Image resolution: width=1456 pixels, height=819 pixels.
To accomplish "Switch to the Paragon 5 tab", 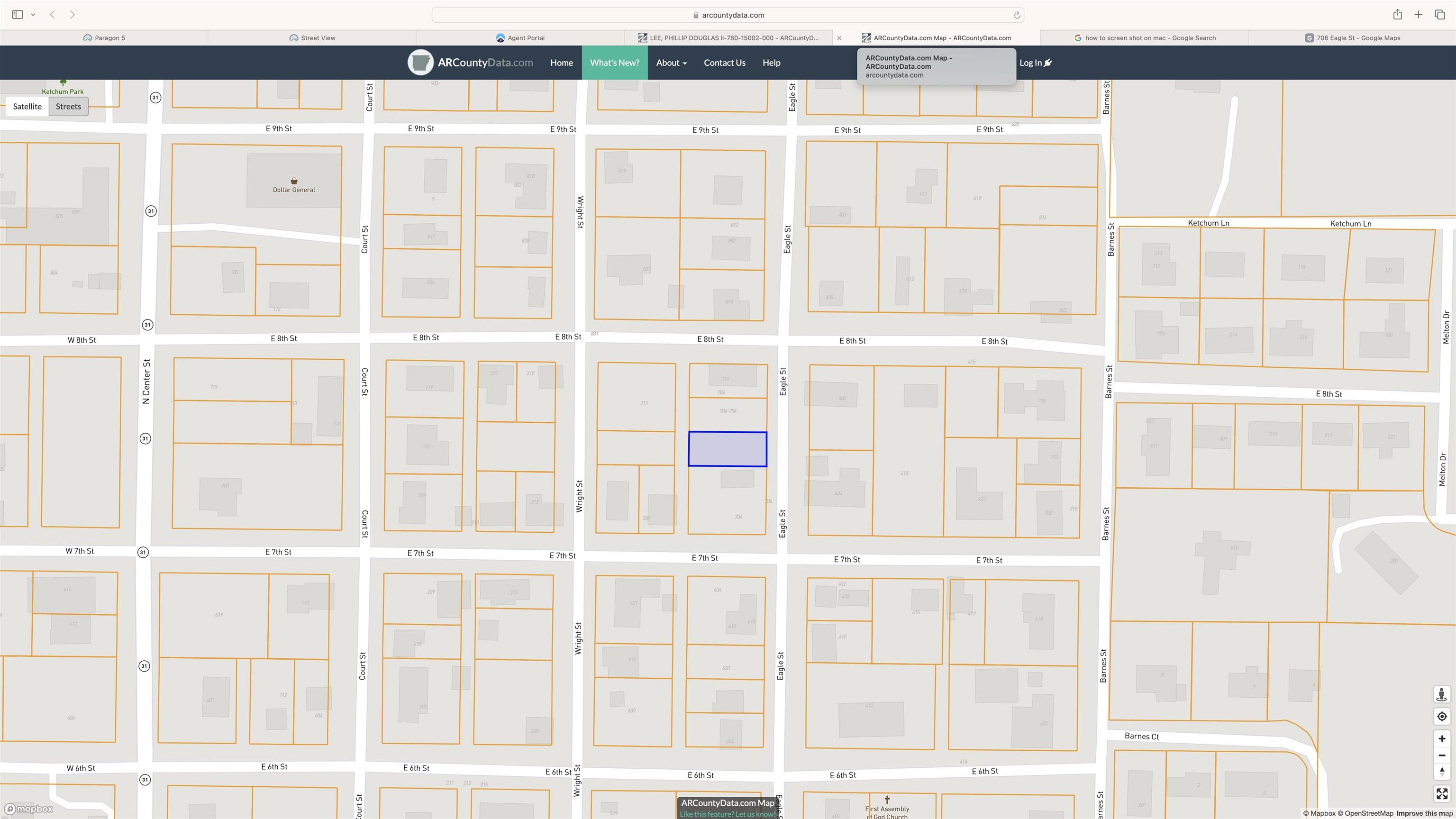I will pyautogui.click(x=104, y=38).
